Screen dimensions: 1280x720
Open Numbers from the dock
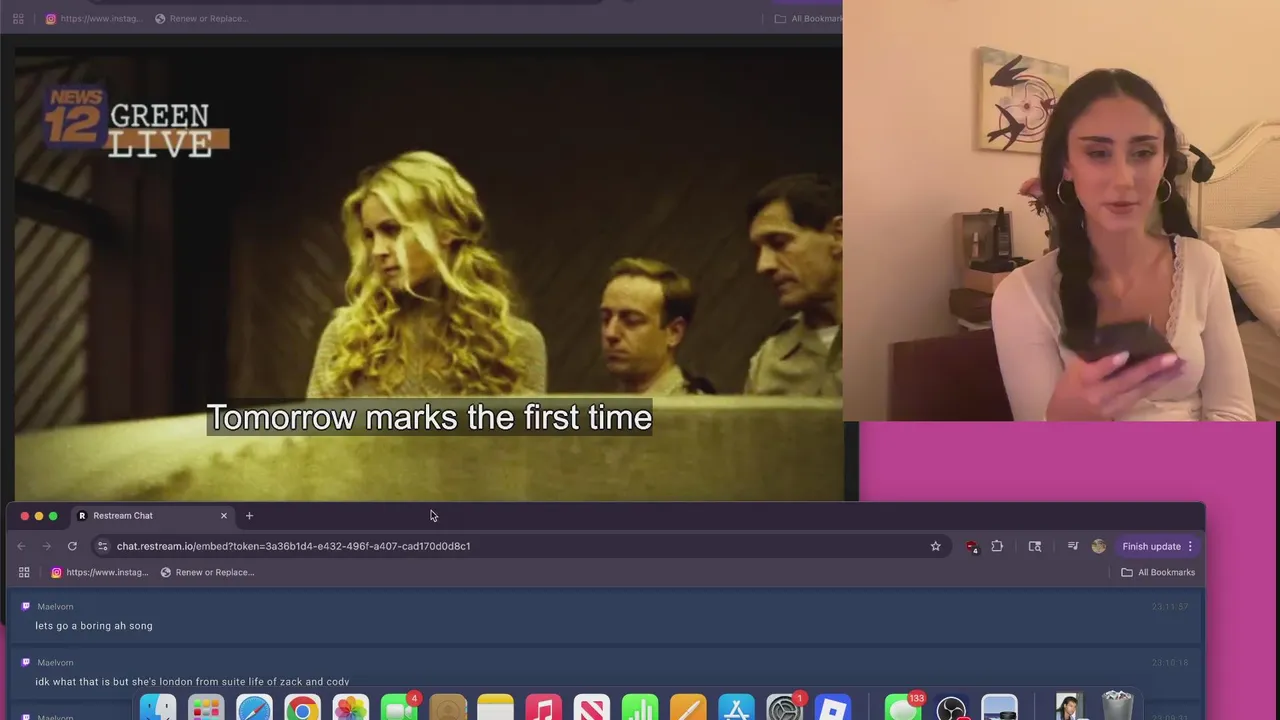[640, 709]
